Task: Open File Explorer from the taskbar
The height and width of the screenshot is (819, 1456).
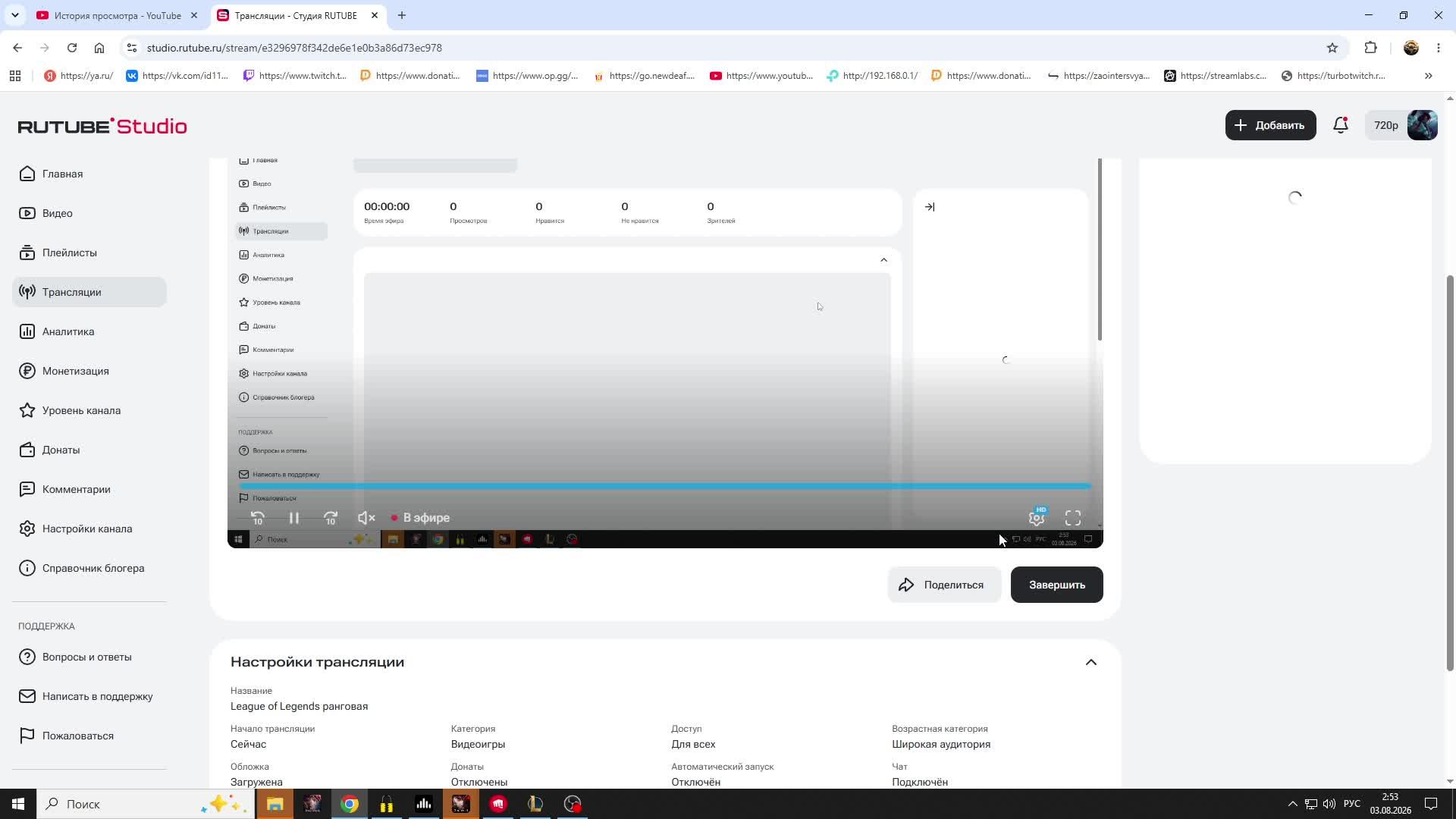Action: coord(275,804)
